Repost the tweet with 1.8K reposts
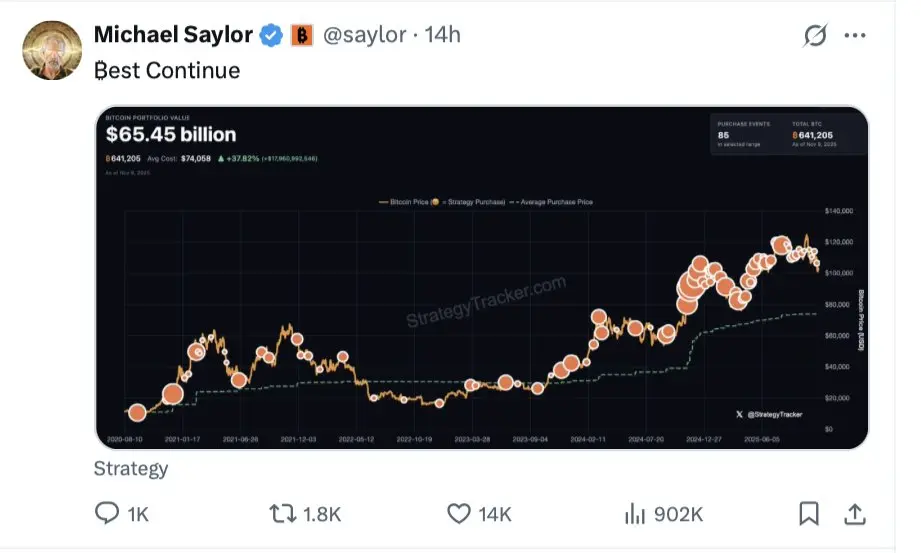Viewport: 921px width, 553px height. click(x=283, y=514)
